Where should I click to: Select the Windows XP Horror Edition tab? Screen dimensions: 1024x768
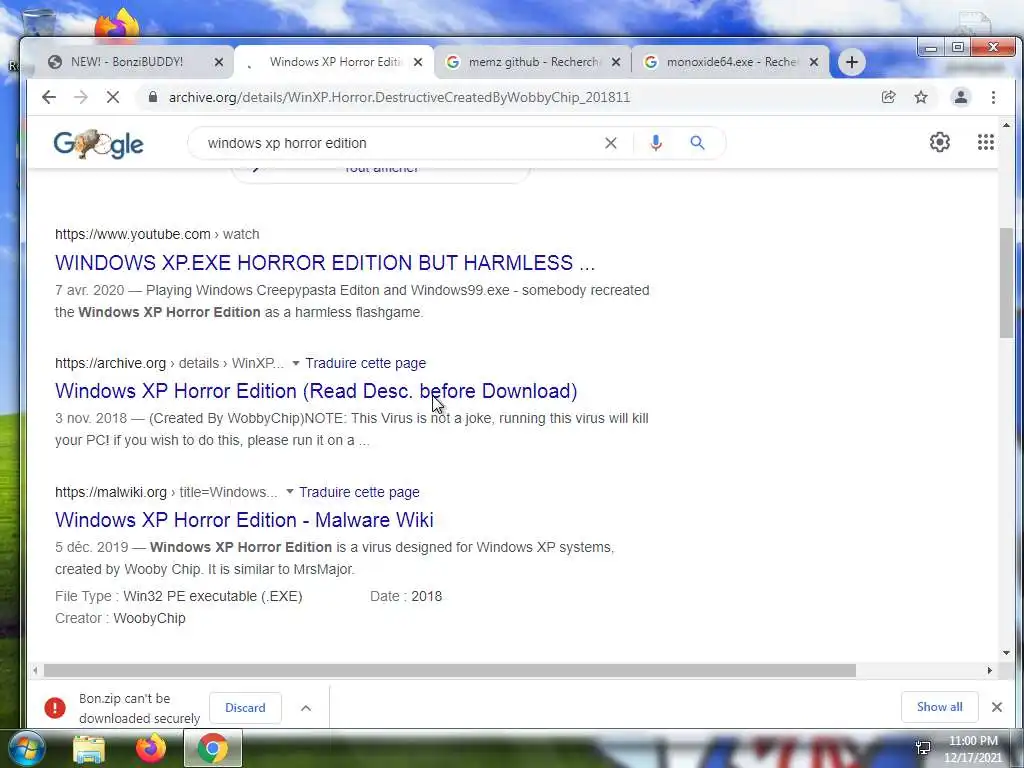click(334, 62)
